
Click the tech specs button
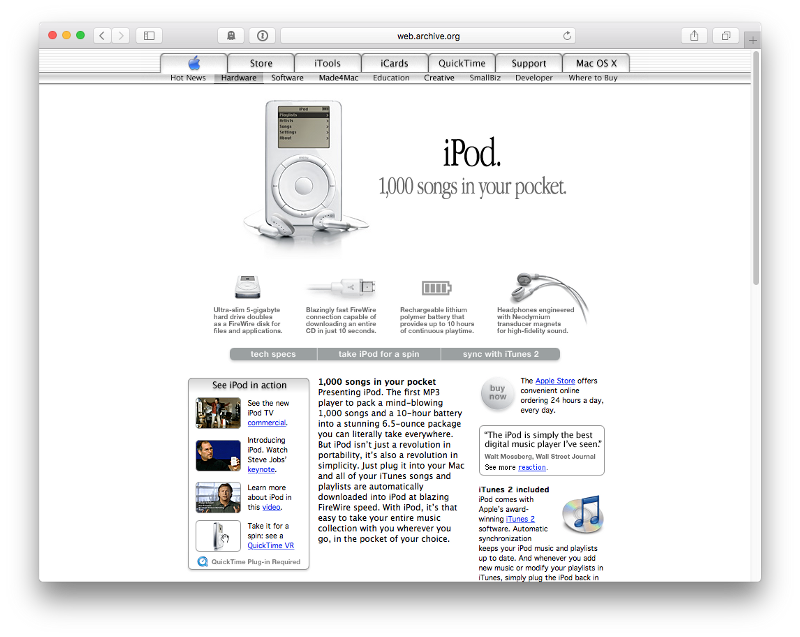273,354
